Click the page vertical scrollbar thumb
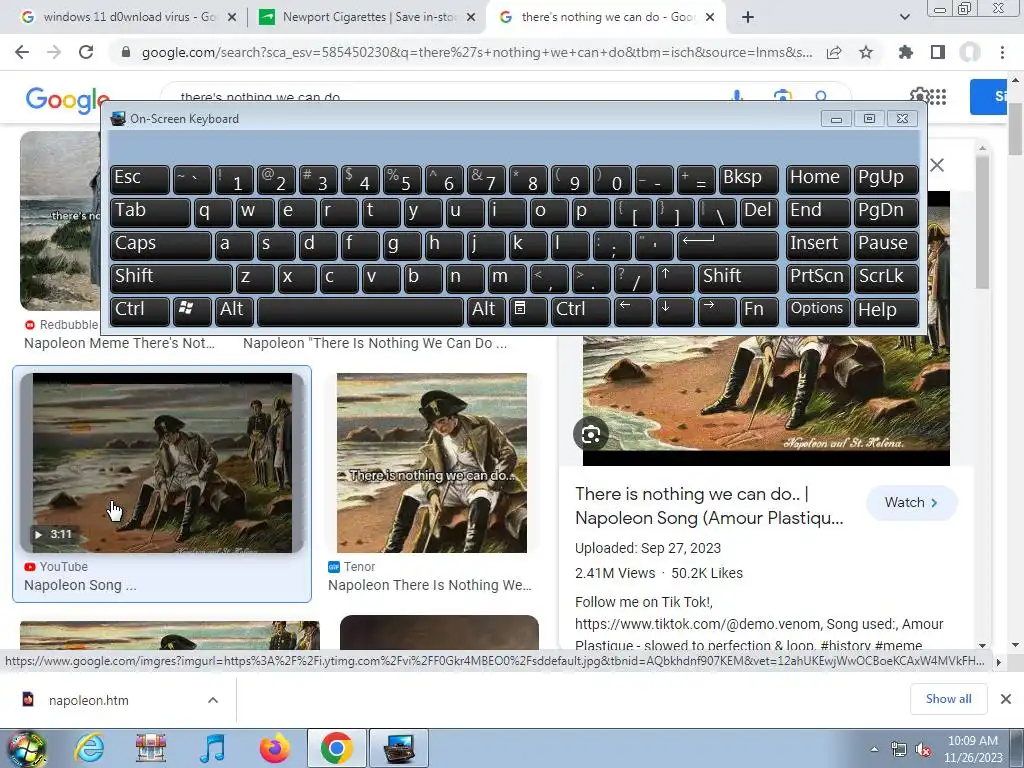 tap(1015, 128)
